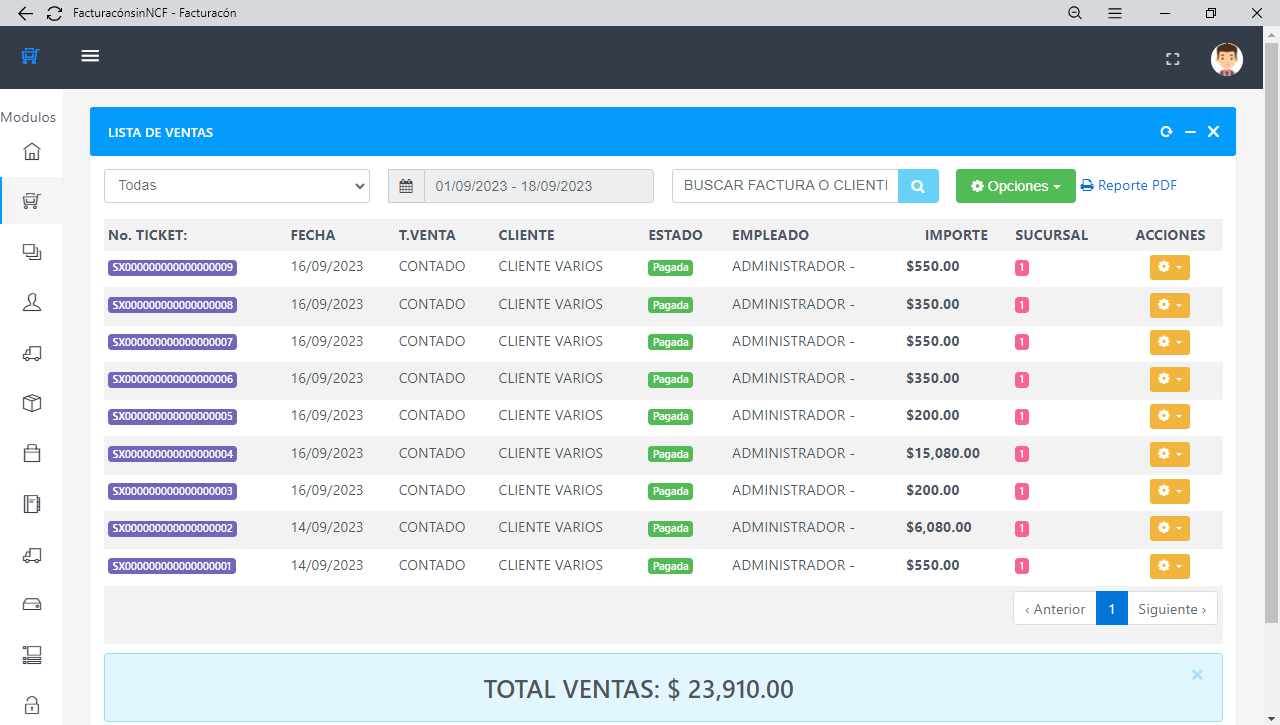Click the date range field

point(538,186)
